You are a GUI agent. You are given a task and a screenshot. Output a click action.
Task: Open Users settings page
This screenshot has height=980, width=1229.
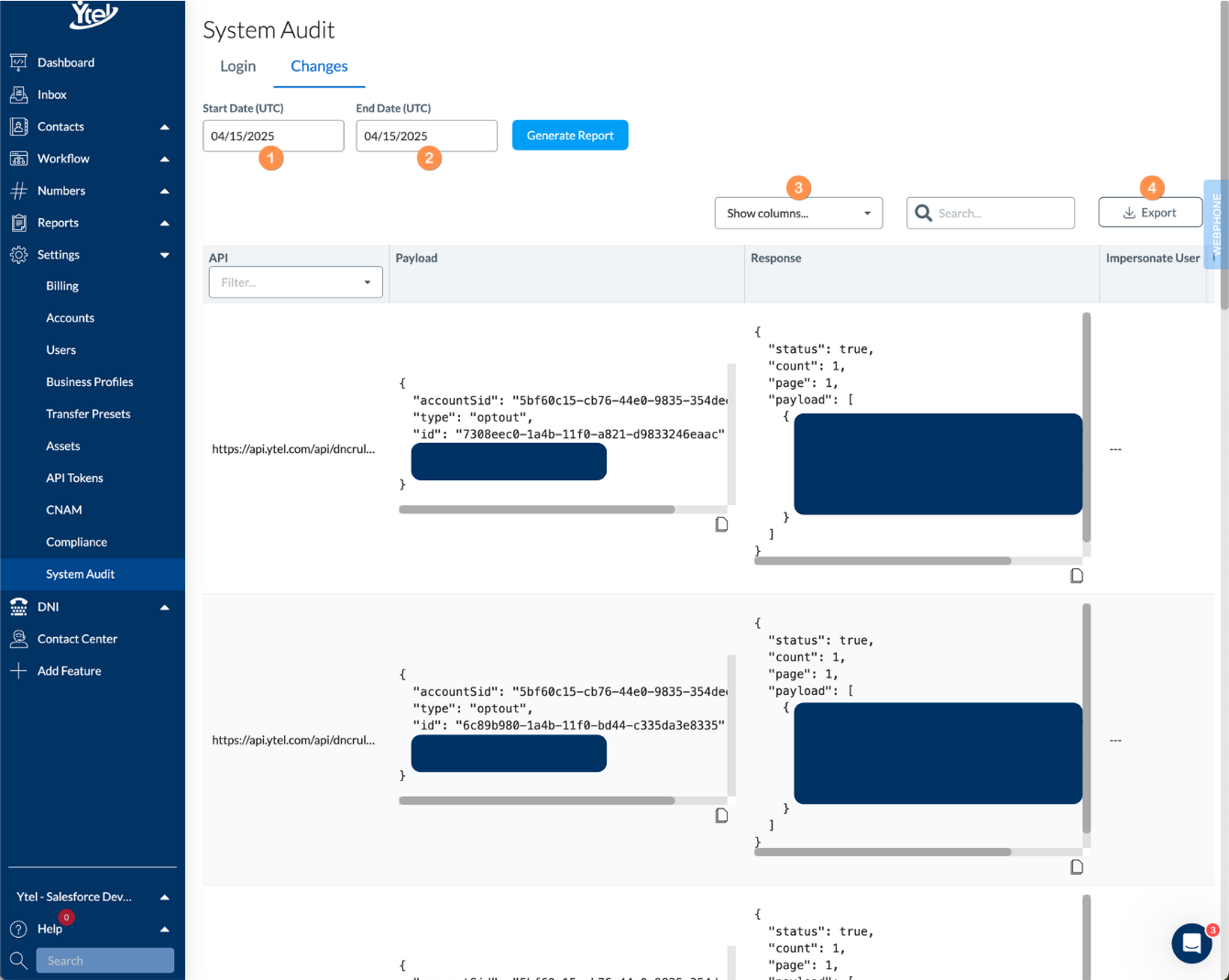61,350
